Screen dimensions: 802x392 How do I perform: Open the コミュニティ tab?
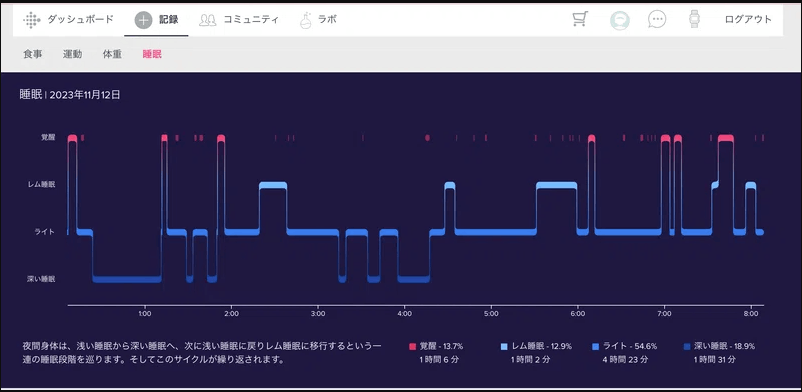coord(251,20)
